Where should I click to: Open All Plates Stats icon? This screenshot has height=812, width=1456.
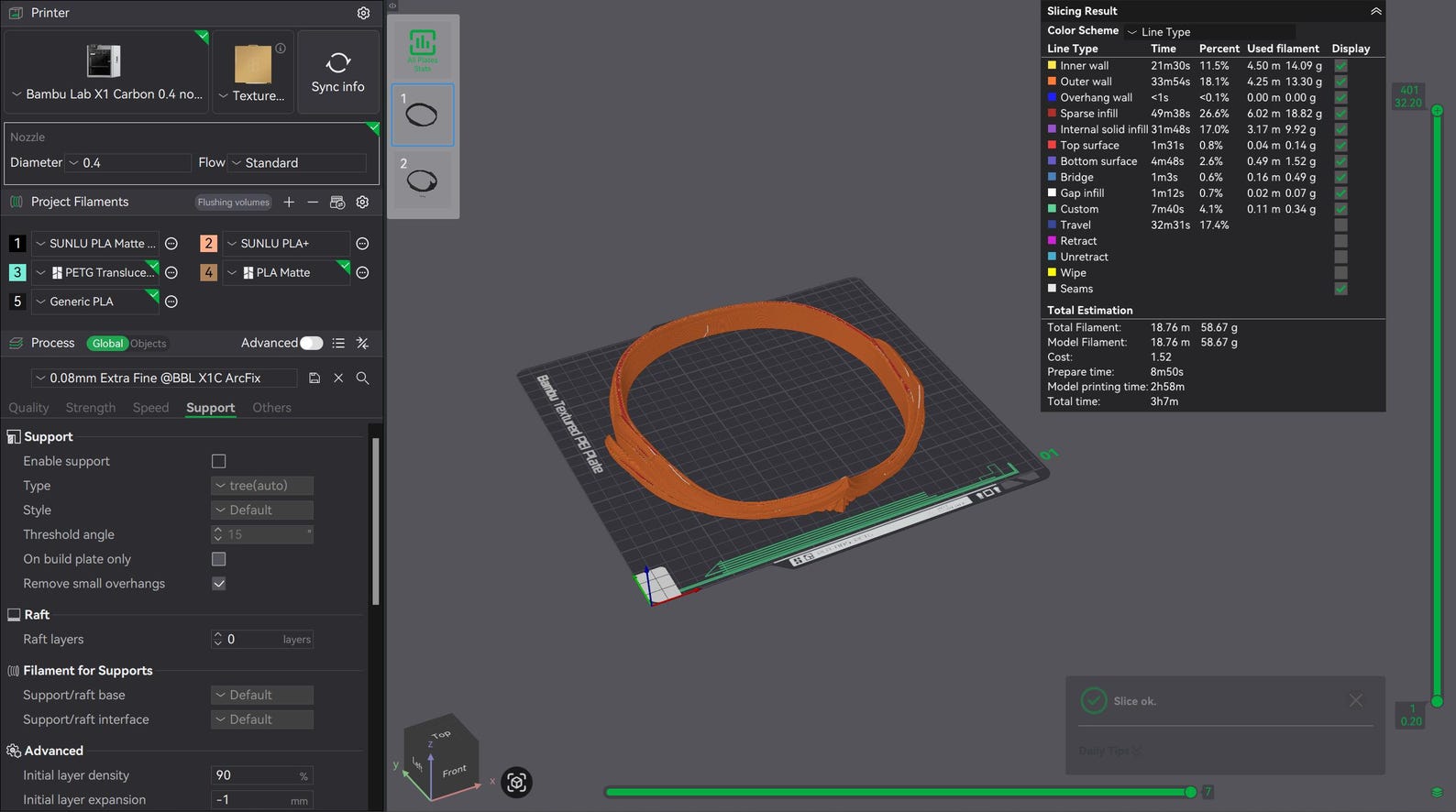coord(422,49)
